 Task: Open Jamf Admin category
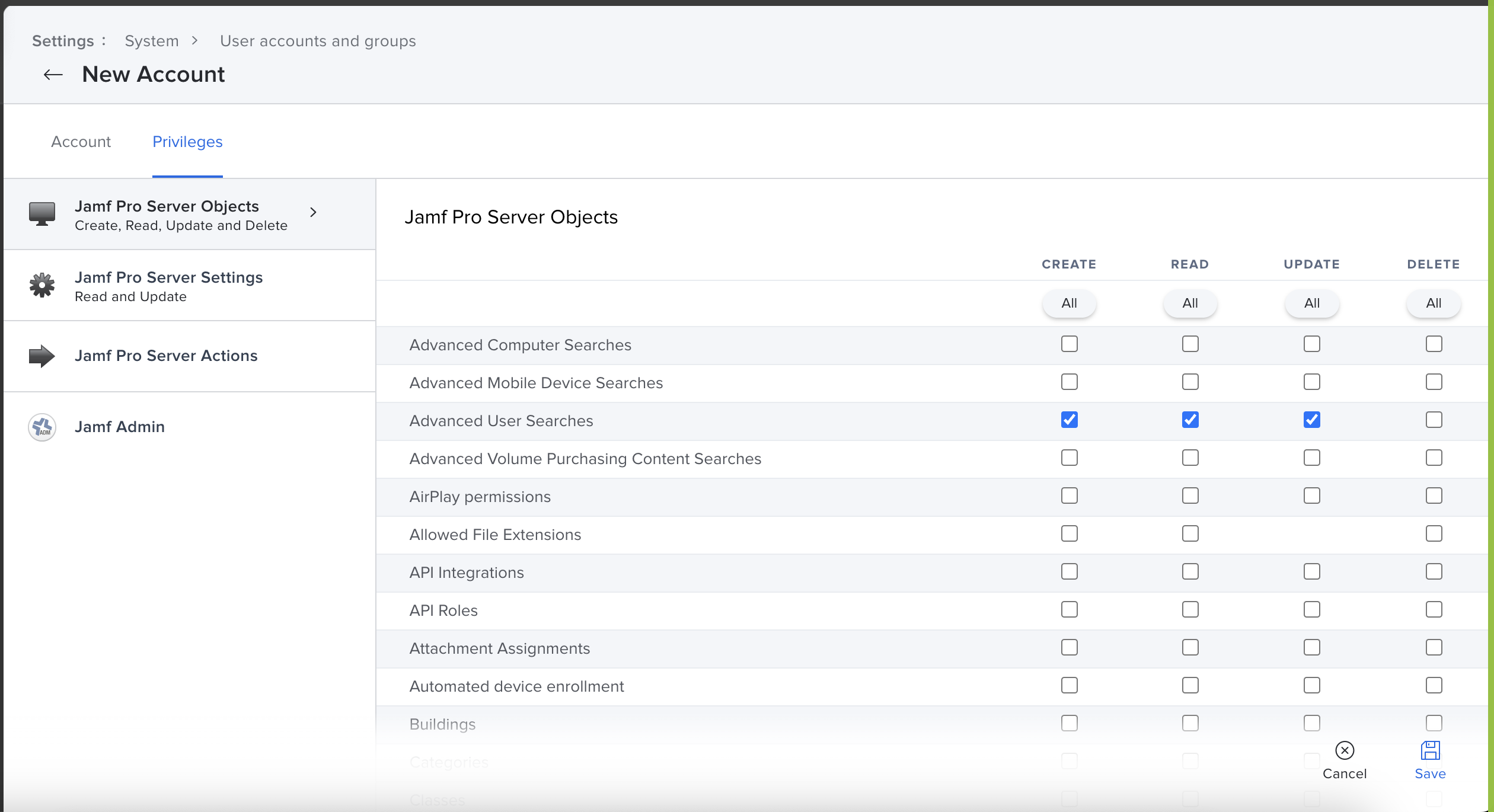190,427
